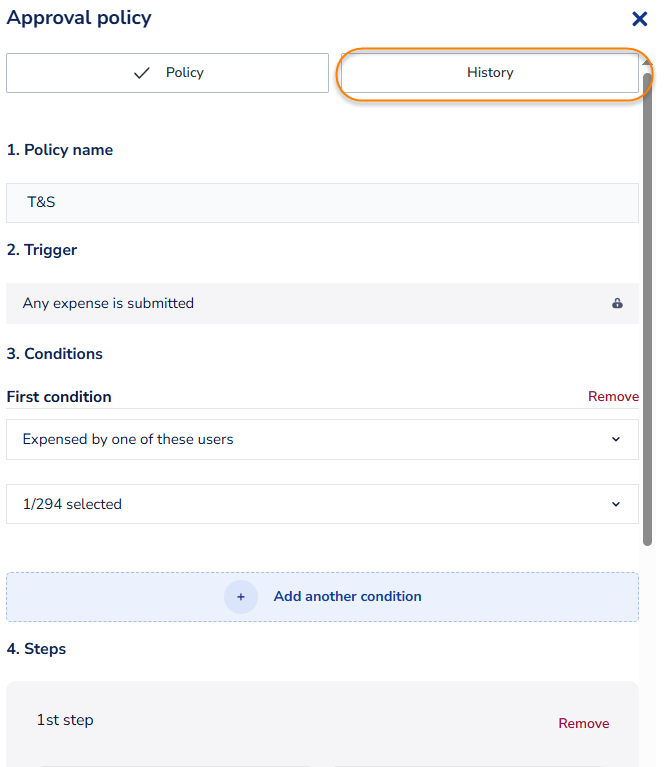Expand the '1/294 selected' users dropdown
The image size is (666, 767).
coord(300,504)
